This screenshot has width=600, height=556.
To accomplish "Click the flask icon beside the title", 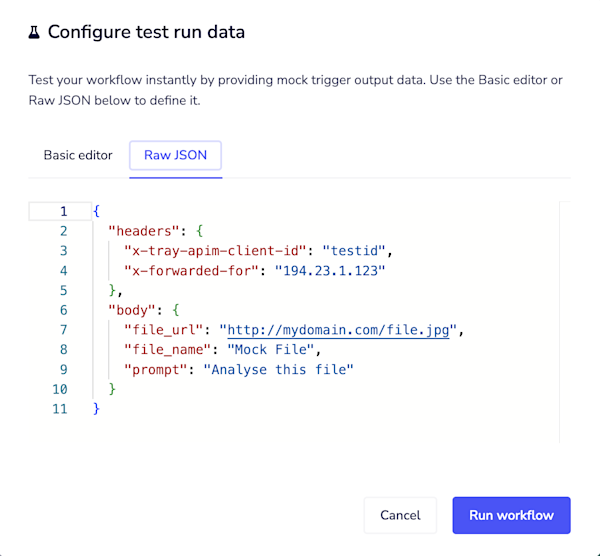I will pos(34,32).
